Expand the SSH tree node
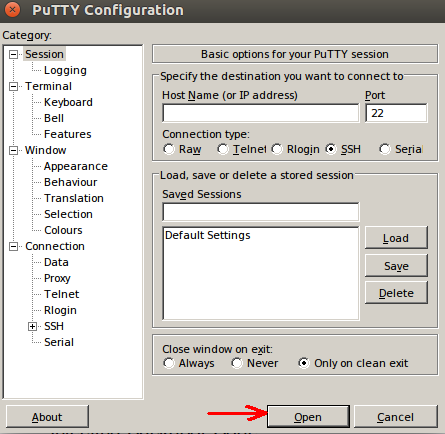 32,327
